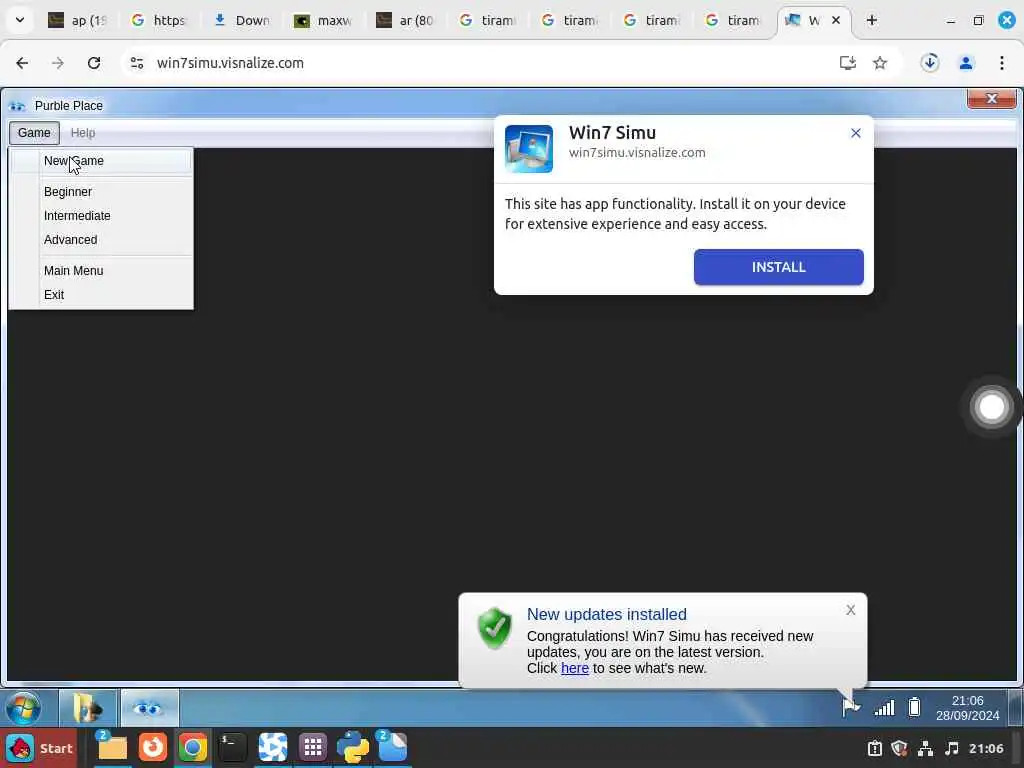Select Exit in Game menu
Screen dimensions: 1024x768
coord(101,295)
